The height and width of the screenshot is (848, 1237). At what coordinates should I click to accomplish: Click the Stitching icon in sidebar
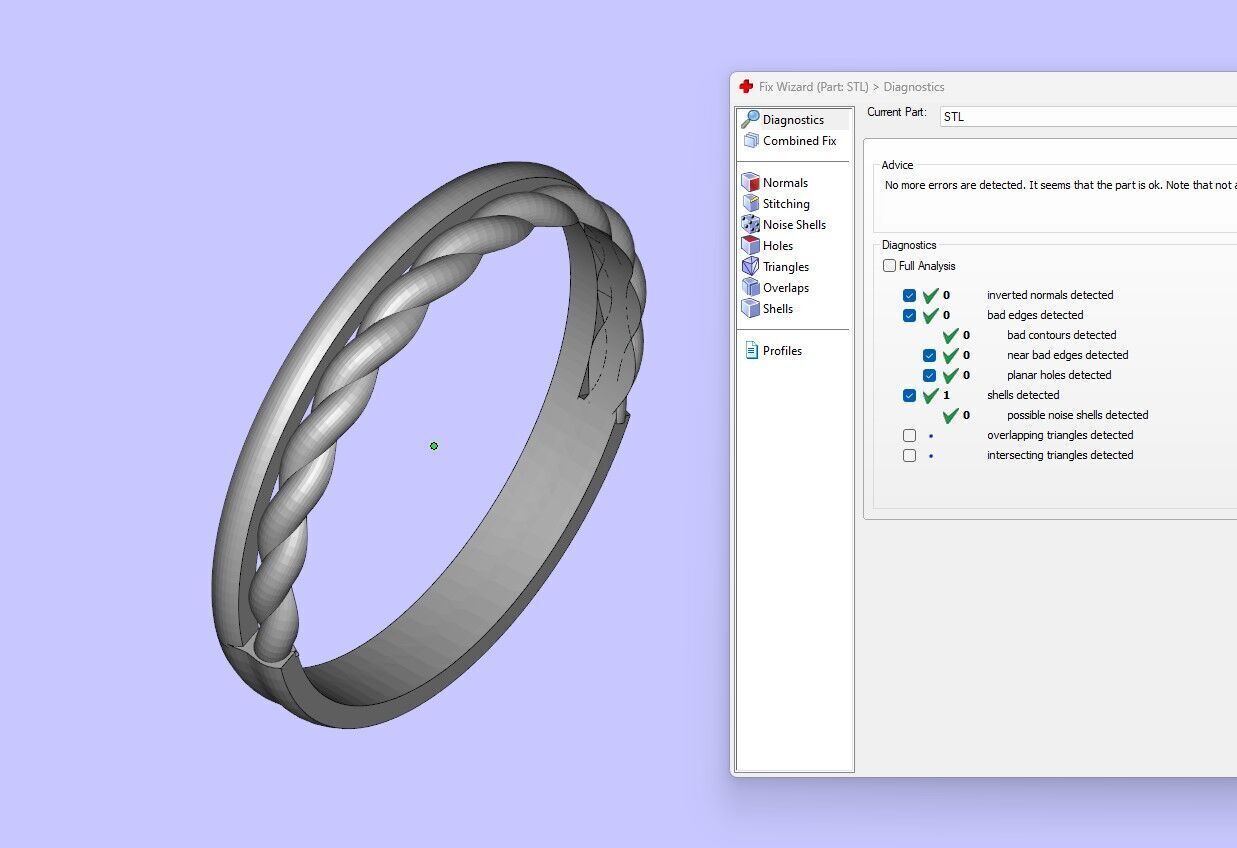[x=750, y=203]
